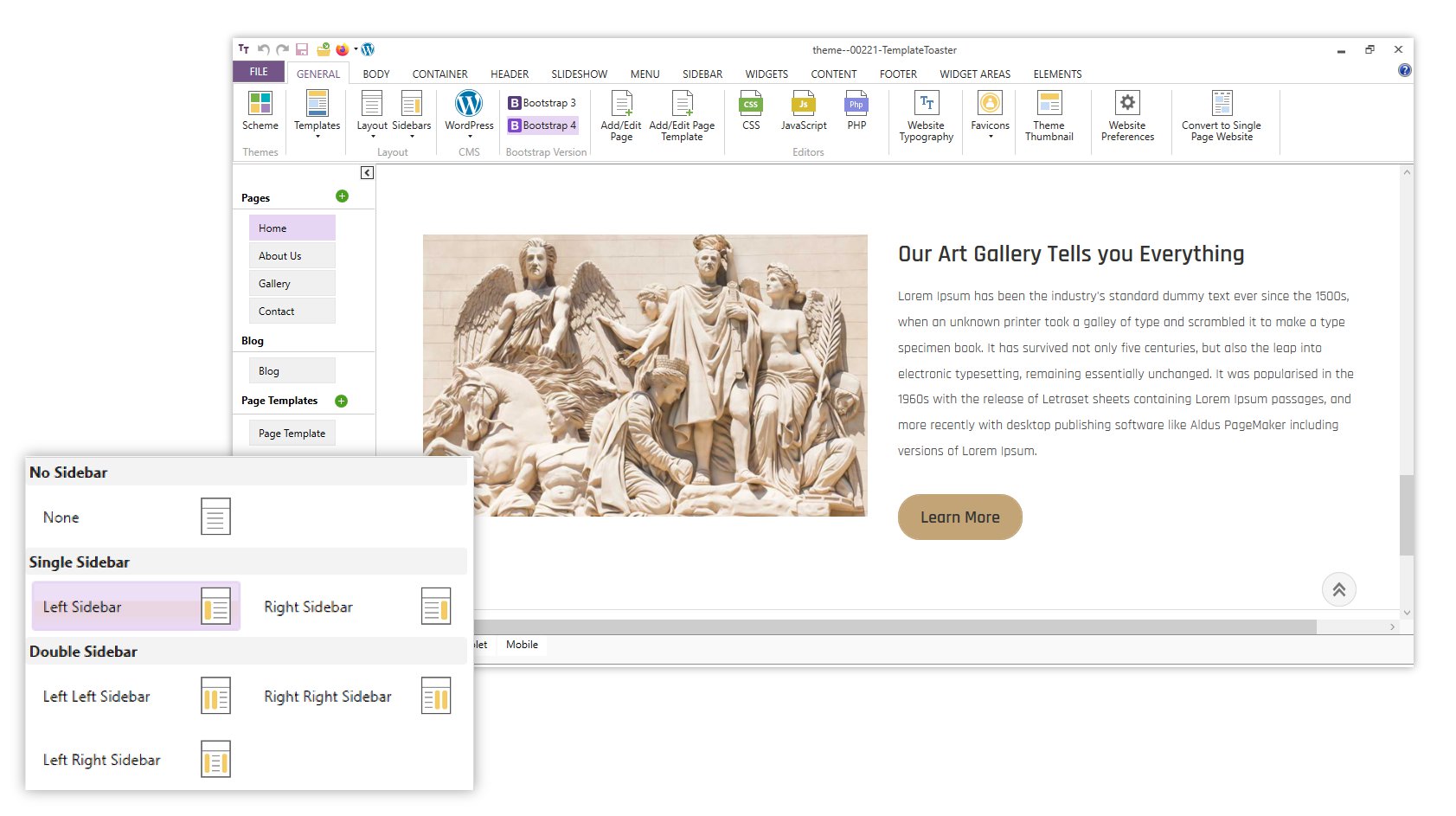Click the Learn More button
This screenshot has width=1456, height=816.
[959, 517]
